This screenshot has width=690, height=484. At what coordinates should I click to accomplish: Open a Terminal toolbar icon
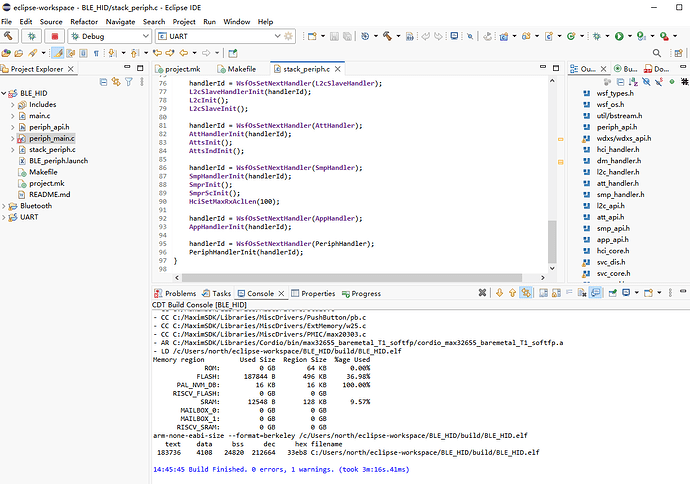click(x=454, y=36)
